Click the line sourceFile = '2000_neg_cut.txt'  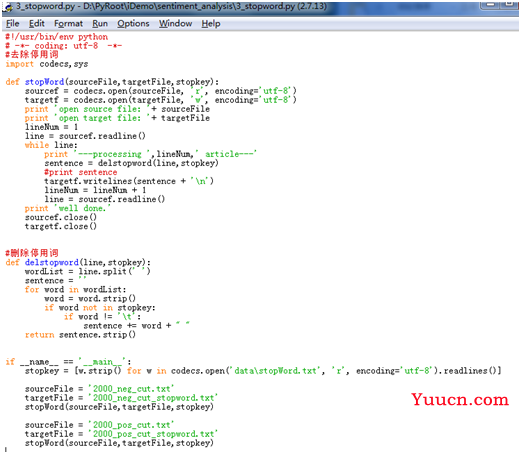[x=99, y=389]
